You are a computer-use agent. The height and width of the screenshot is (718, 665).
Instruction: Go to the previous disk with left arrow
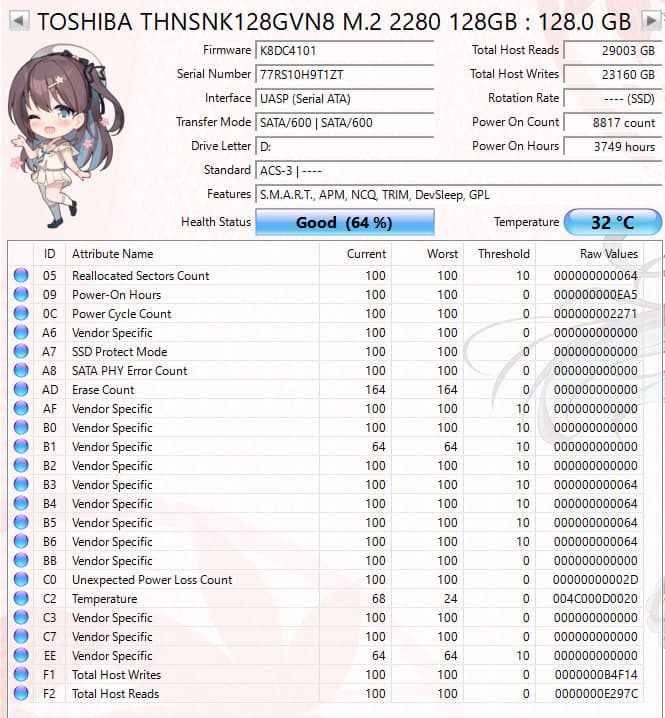point(19,21)
